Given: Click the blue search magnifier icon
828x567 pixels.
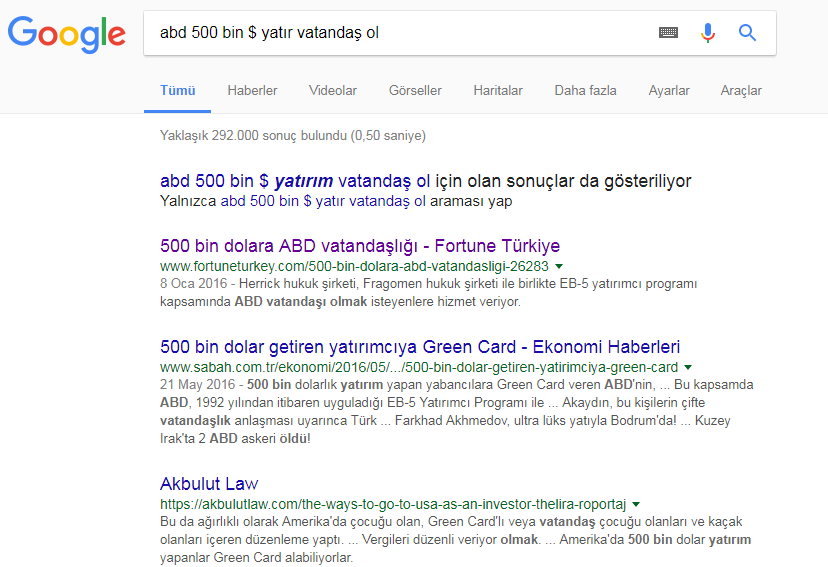Looking at the screenshot, I should (x=747, y=33).
